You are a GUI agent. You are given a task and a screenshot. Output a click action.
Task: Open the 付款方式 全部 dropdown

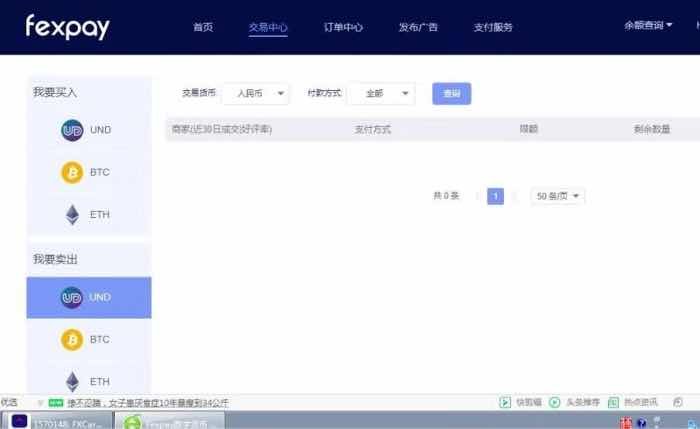click(380, 93)
